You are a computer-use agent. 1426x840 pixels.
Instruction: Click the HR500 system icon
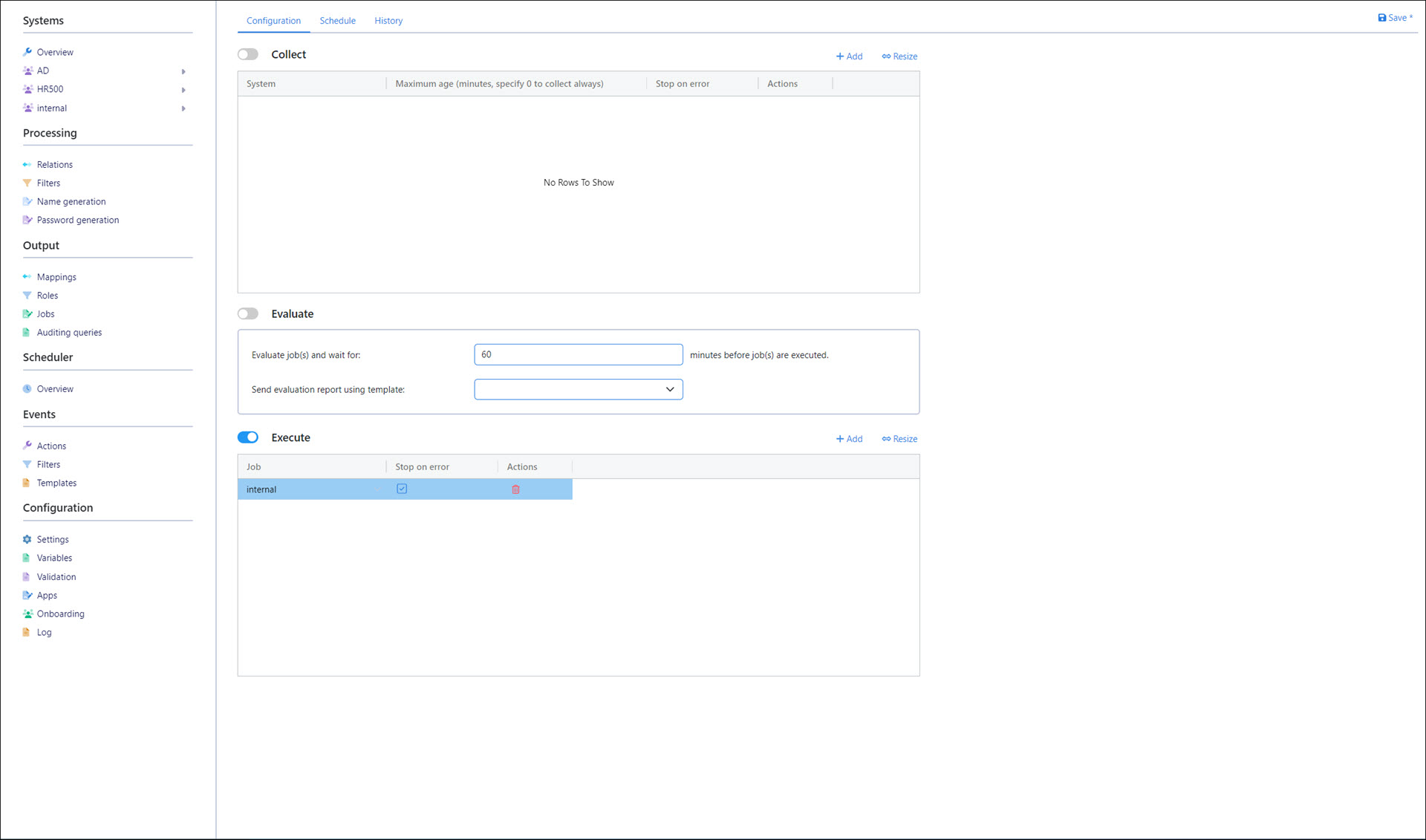click(27, 89)
